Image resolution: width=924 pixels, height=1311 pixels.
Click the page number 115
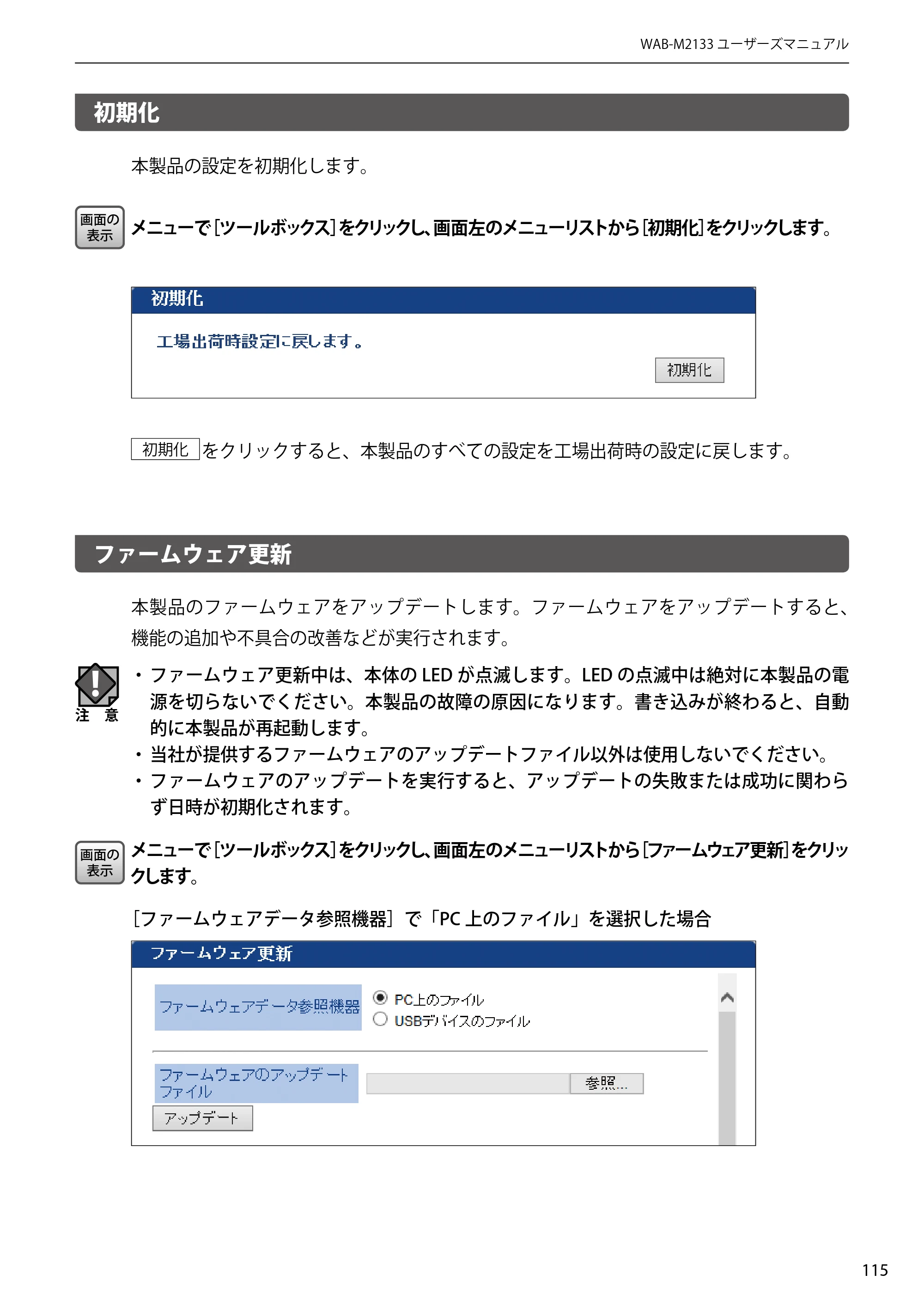[x=875, y=1270]
